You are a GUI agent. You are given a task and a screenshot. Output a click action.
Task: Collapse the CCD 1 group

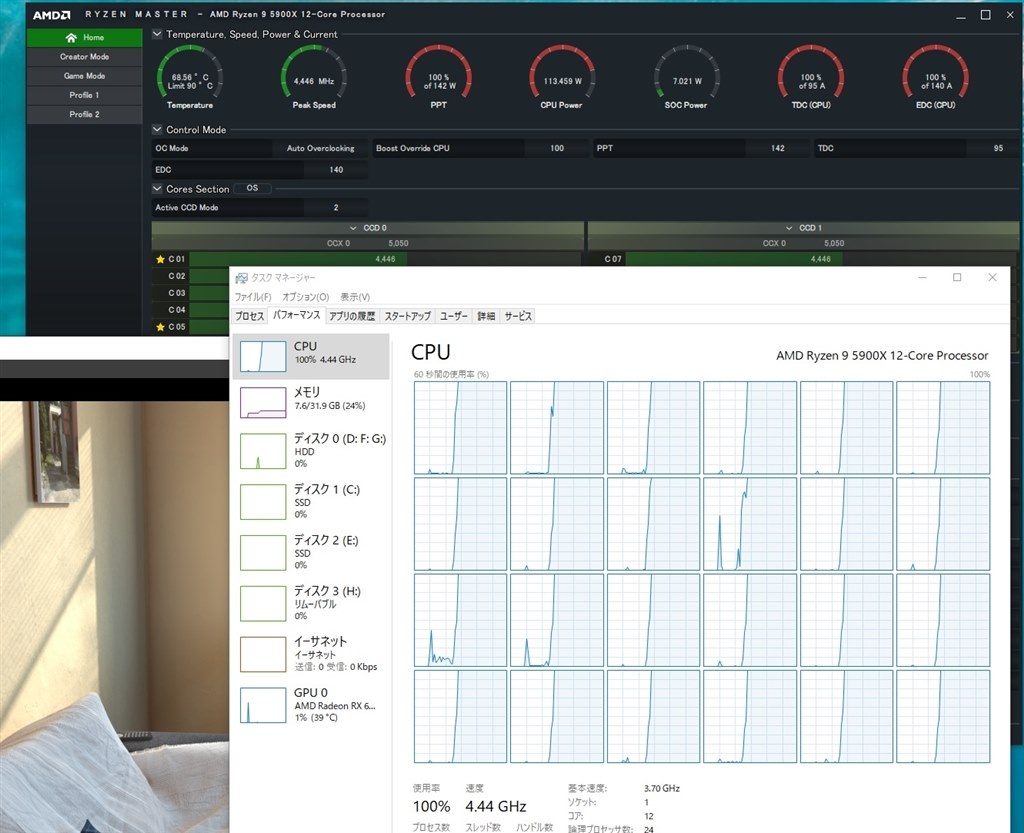pyautogui.click(x=789, y=228)
